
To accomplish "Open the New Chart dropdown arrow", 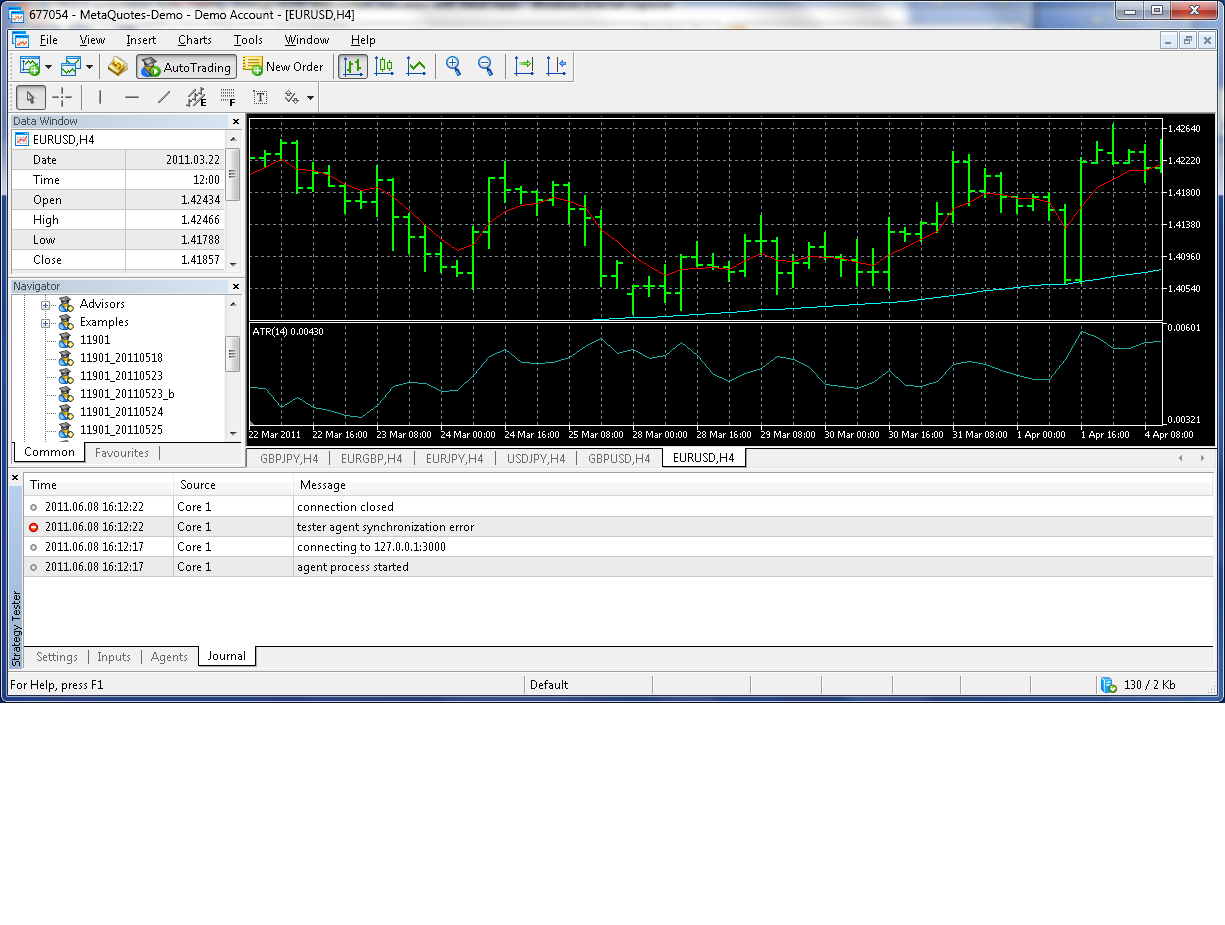I will (48, 67).
